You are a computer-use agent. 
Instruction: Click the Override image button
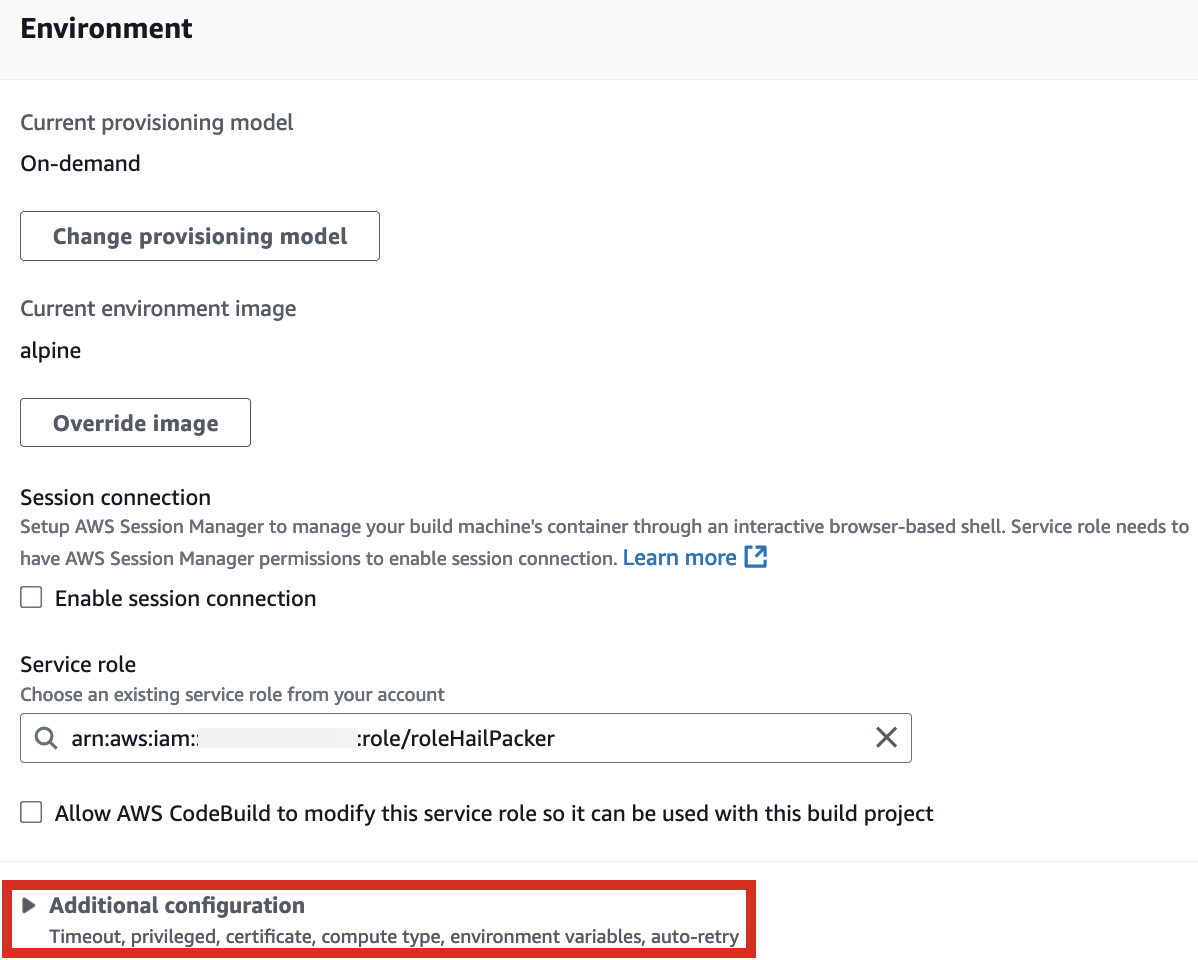pyautogui.click(x=135, y=423)
